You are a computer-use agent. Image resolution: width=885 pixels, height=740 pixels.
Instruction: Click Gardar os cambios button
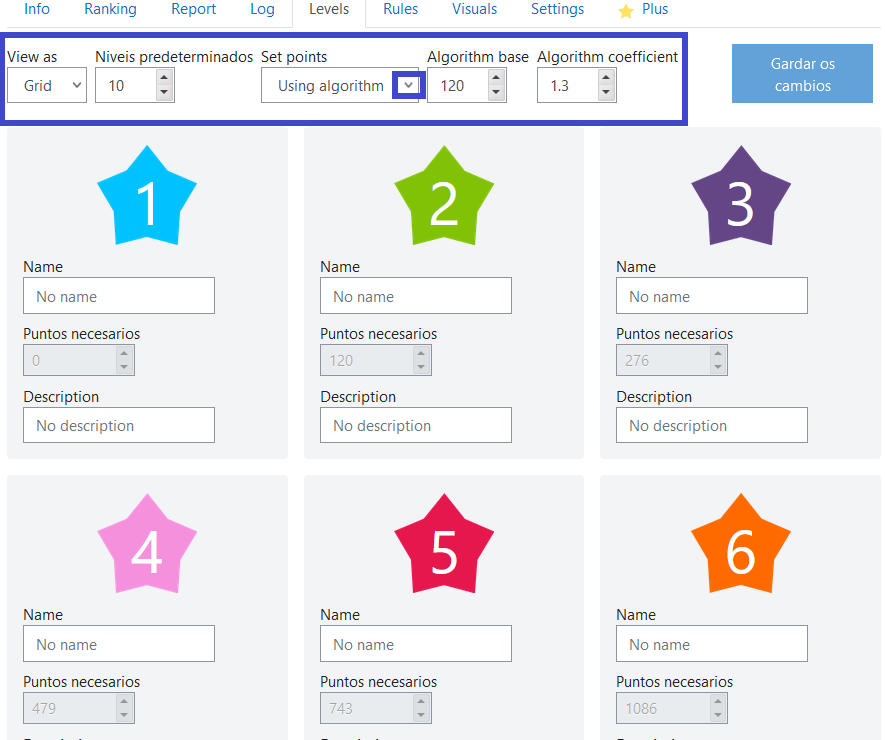802,74
